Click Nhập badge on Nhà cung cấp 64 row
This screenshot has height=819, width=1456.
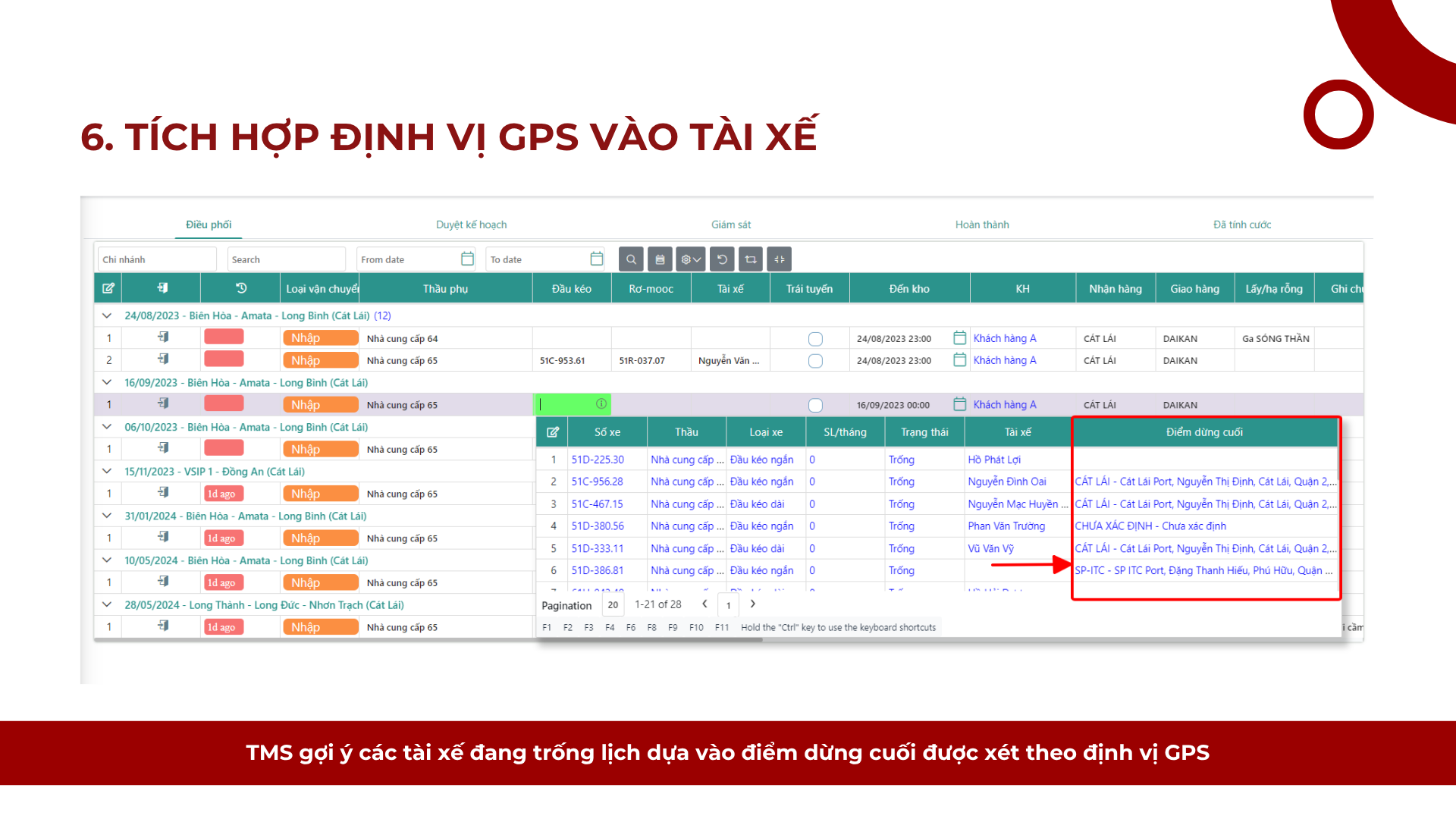point(320,337)
